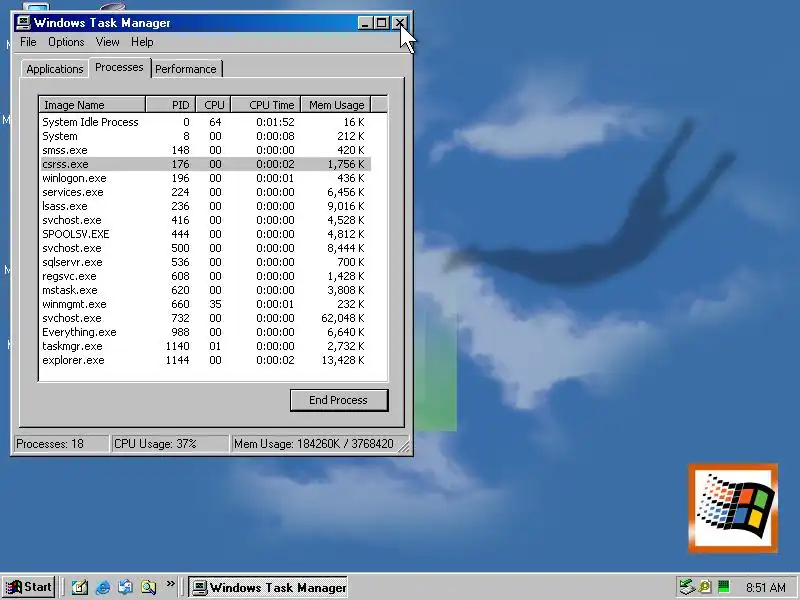Switch to the Performance tab

[186, 69]
